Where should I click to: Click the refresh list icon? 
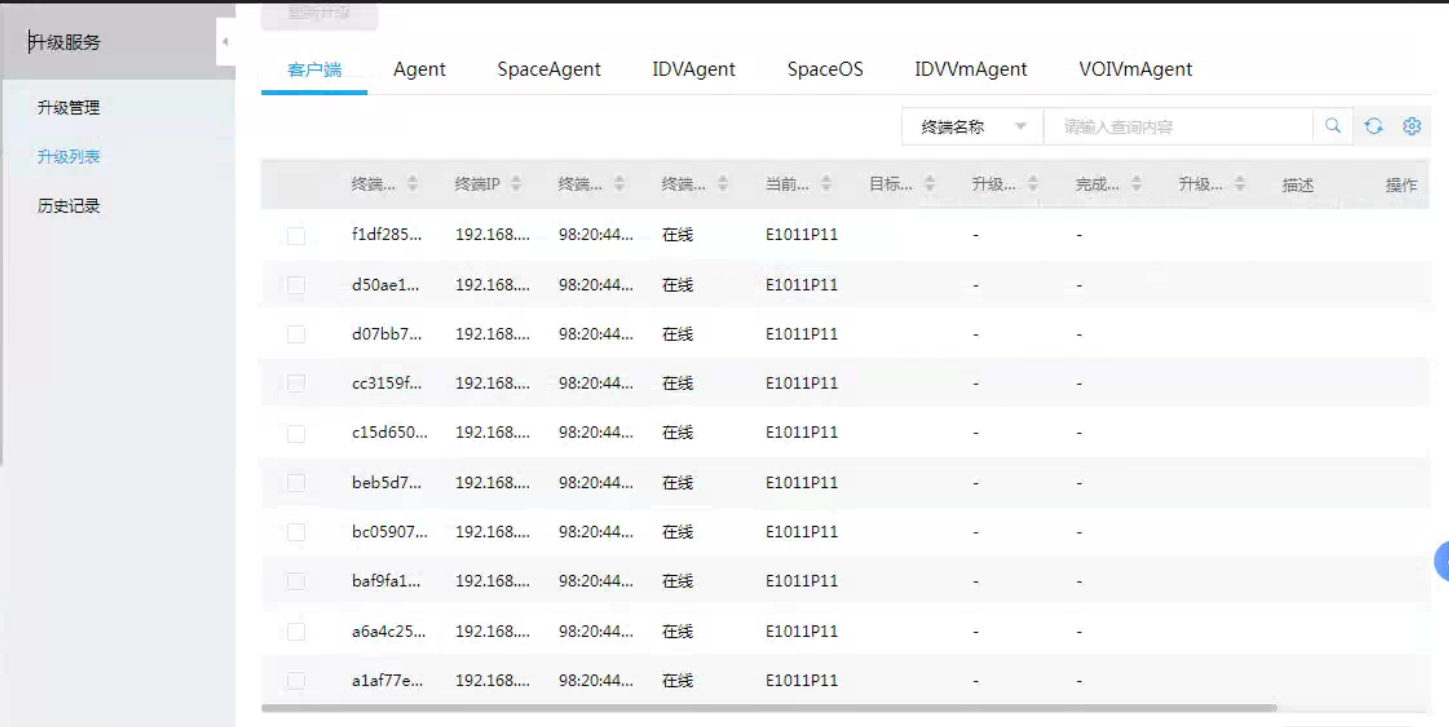click(1373, 126)
